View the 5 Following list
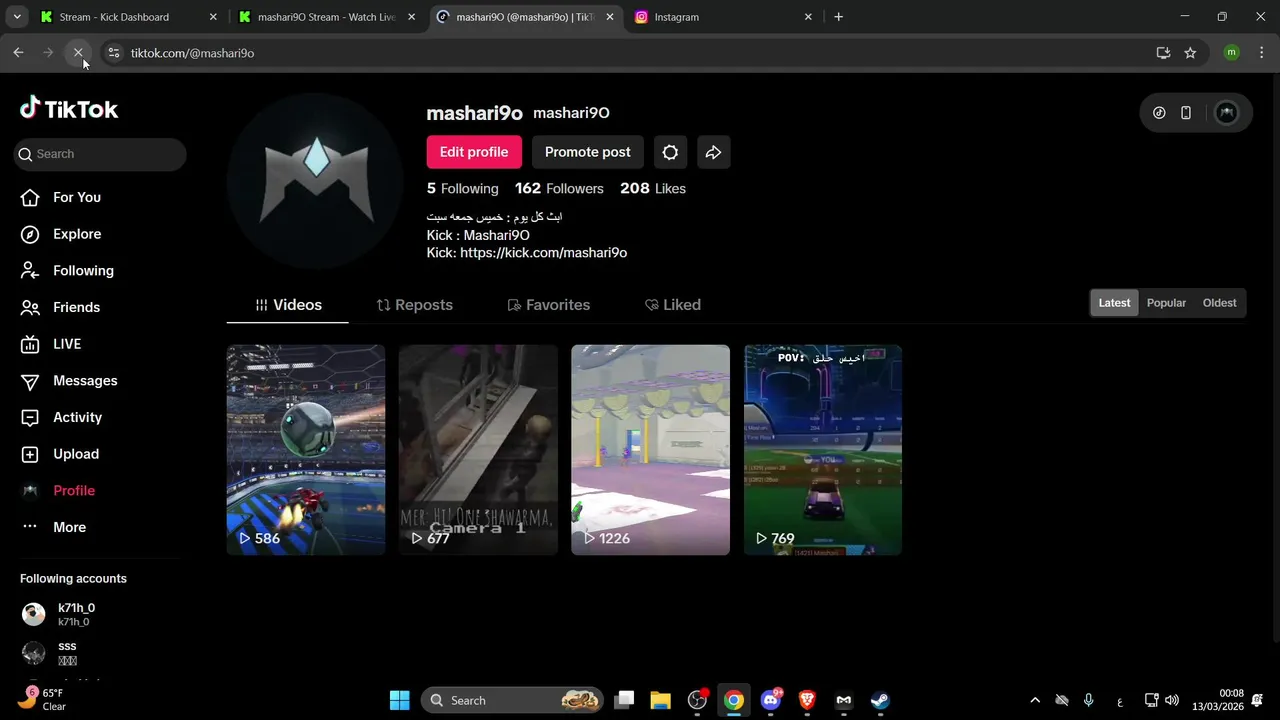The image size is (1280, 720). pos(462,188)
